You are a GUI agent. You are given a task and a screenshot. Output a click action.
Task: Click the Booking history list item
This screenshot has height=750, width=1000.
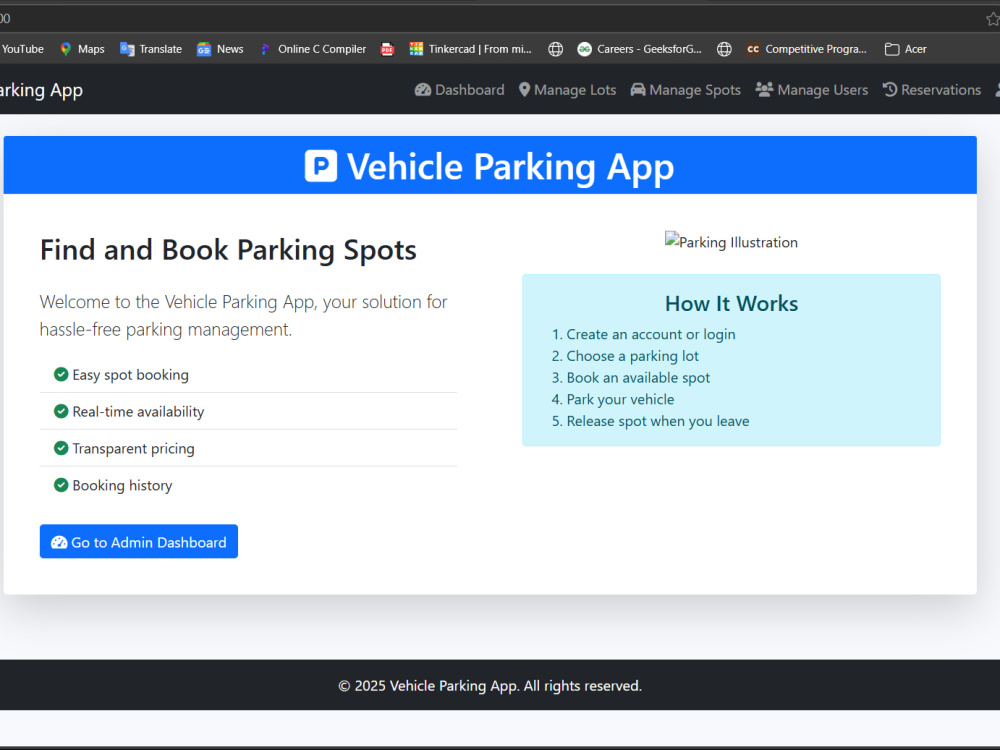[248, 485]
